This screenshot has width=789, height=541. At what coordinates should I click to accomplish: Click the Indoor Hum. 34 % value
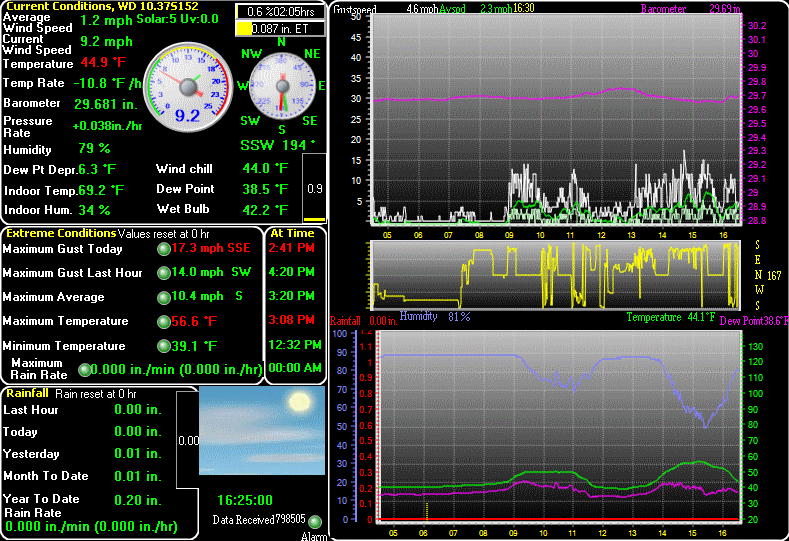94,210
